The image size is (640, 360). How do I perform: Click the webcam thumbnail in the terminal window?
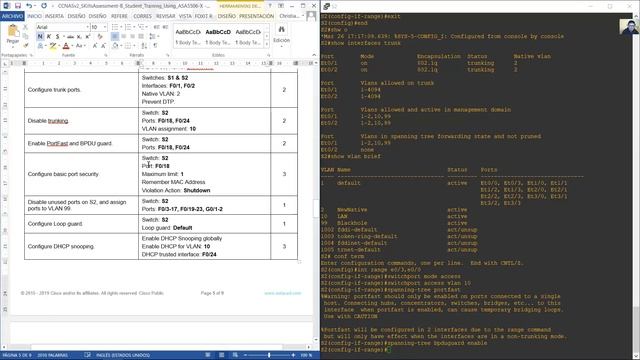point(629,26)
